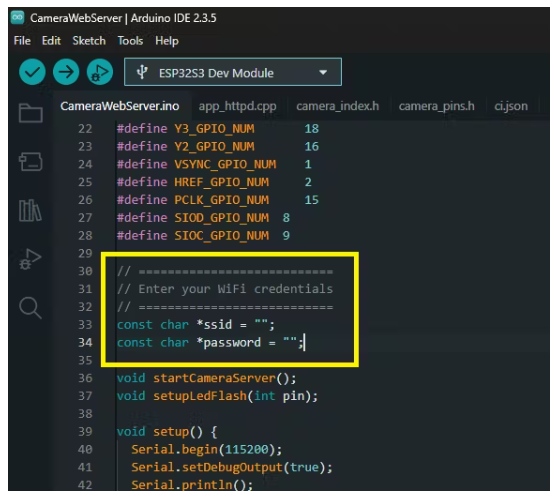This screenshot has height=501, width=556.
Task: Open the File menu
Action: click(22, 41)
